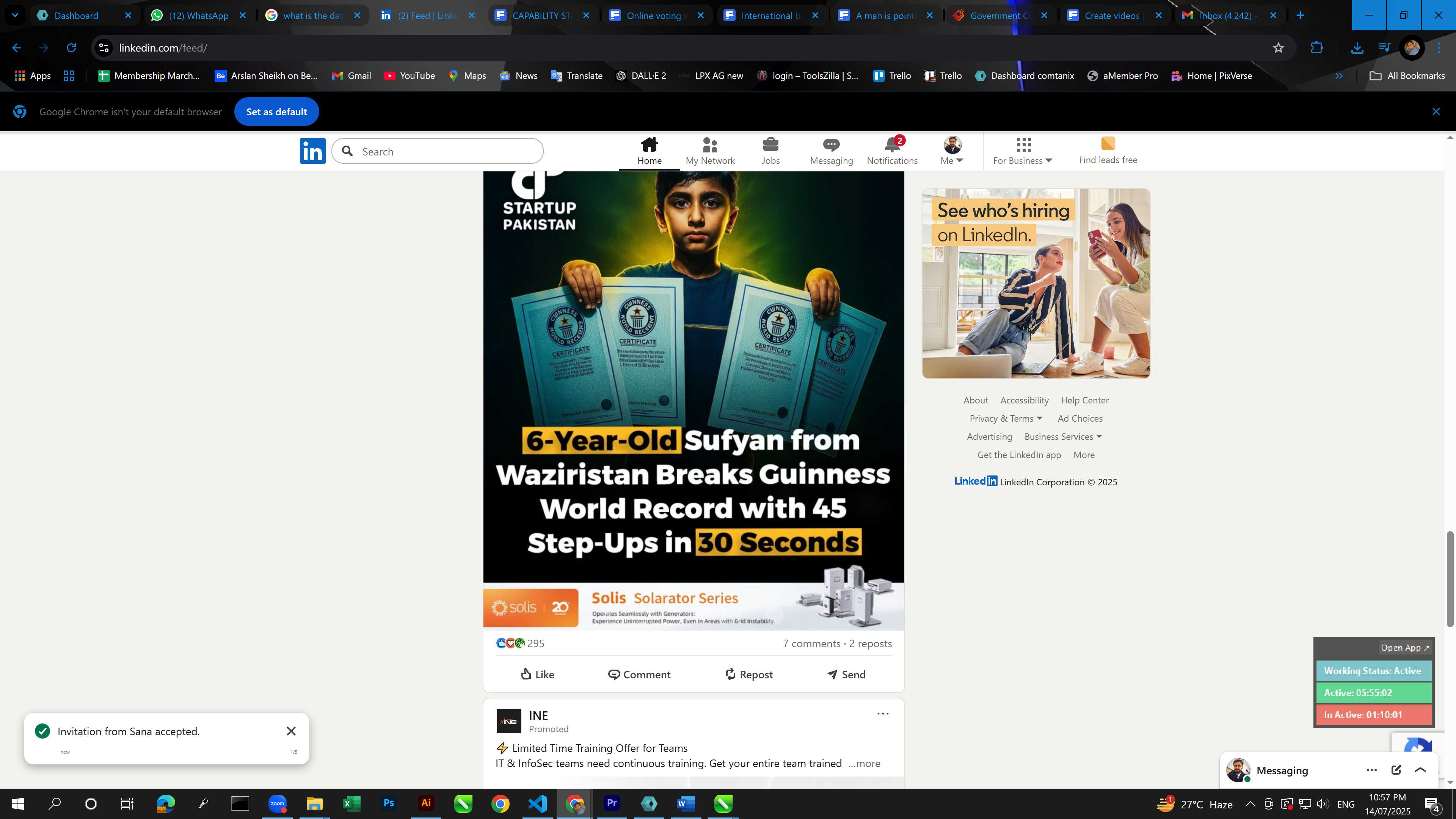Click the LinkedIn logo
This screenshot has width=1456, height=819.
click(x=312, y=151)
